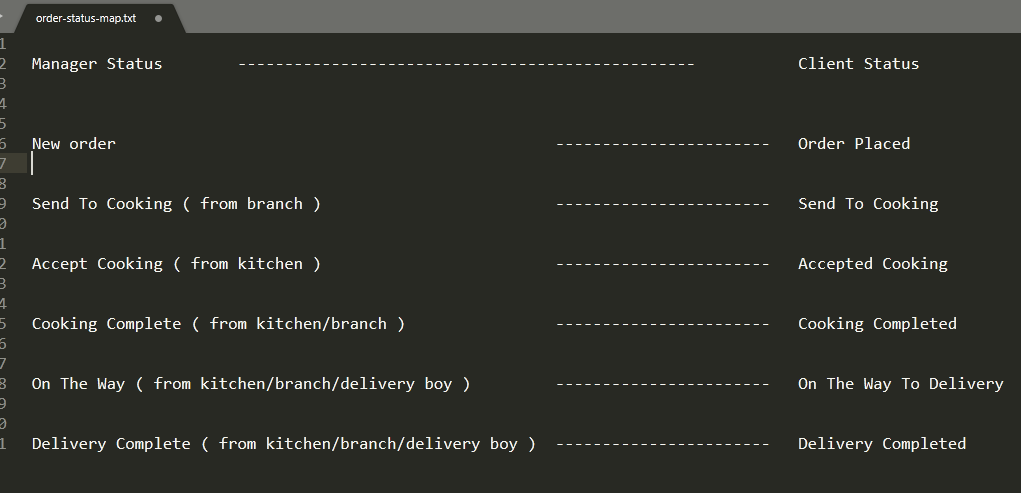
Task: Click the "Cooking Completed" client status
Action: tap(877, 324)
